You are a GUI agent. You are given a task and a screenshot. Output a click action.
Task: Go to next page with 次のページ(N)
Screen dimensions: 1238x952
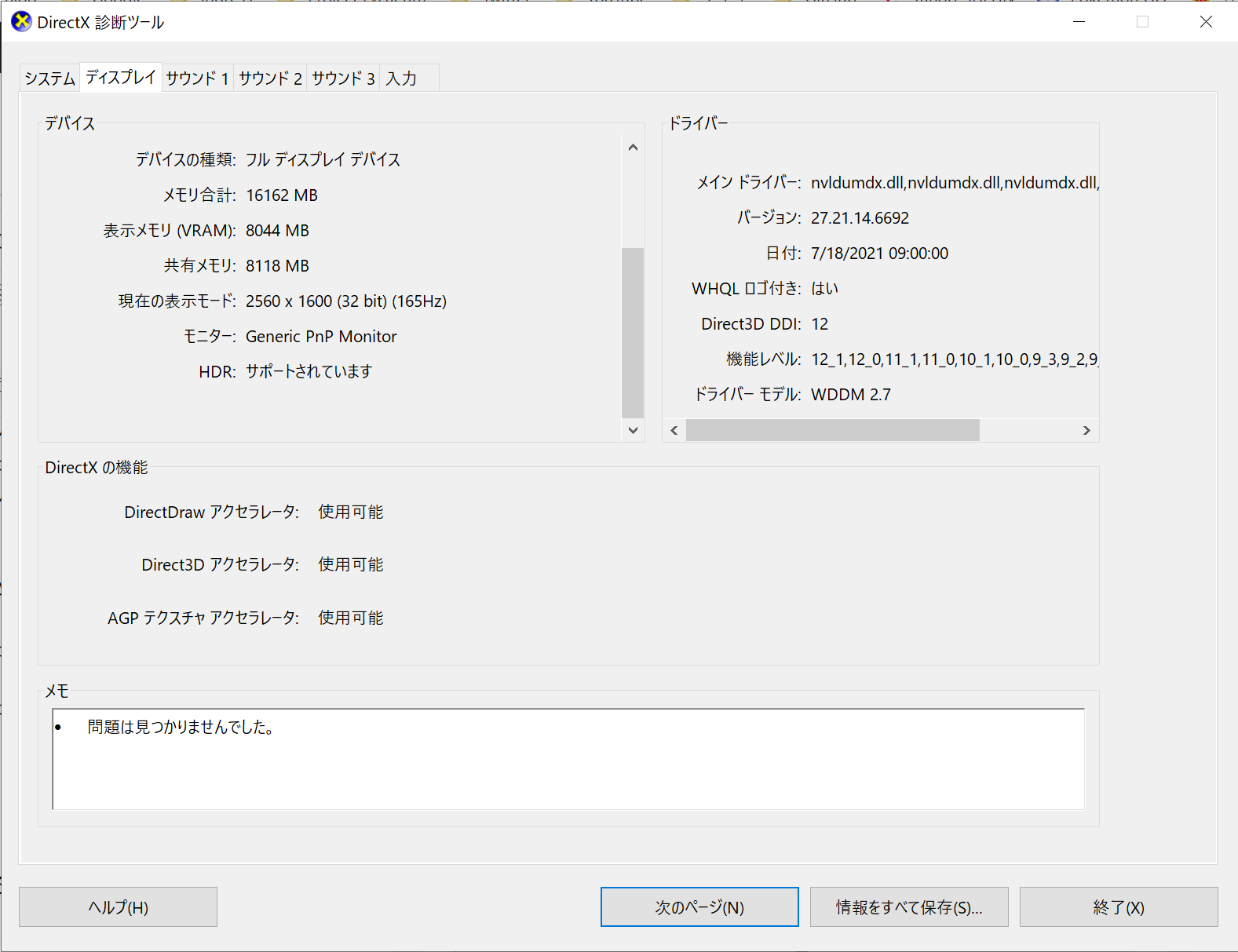699,907
